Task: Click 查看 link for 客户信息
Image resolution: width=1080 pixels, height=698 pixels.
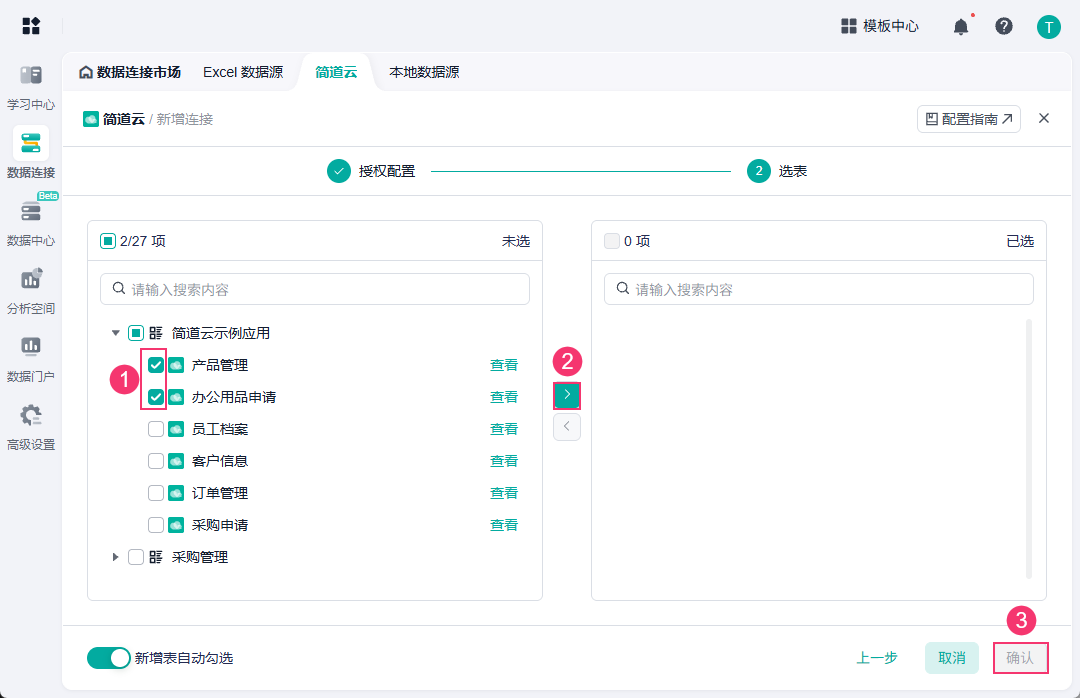Action: coord(503,461)
